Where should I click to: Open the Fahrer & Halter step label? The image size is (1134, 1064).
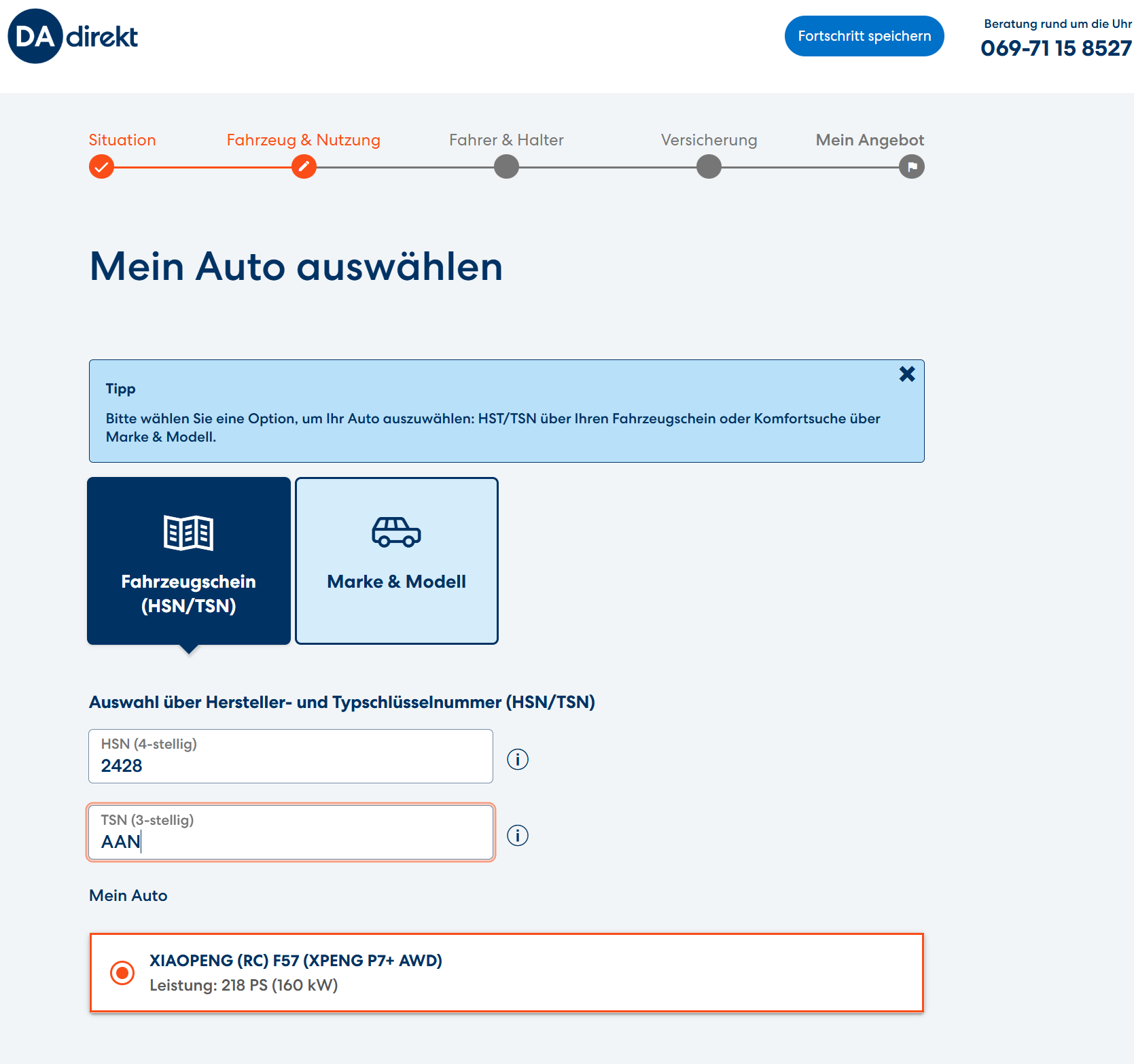(506, 140)
